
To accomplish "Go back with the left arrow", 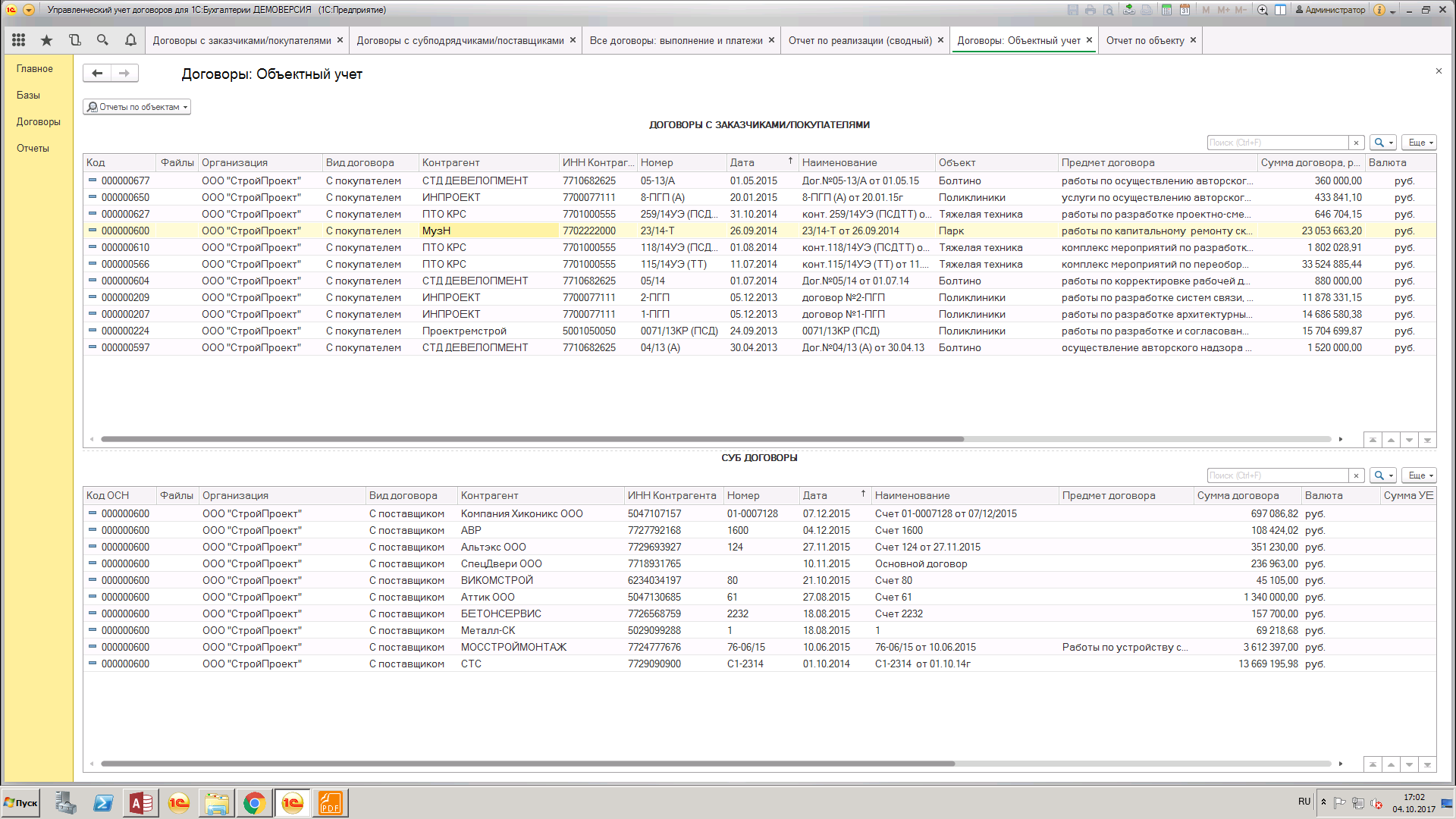I will (97, 73).
